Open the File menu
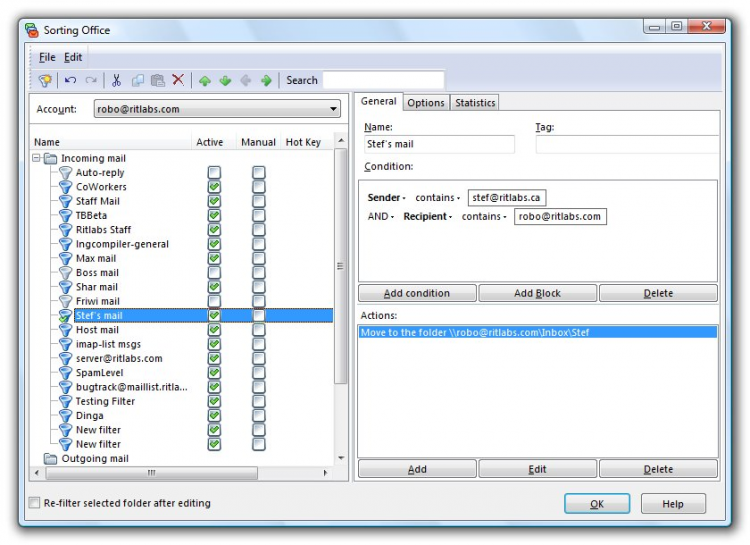 click(47, 57)
